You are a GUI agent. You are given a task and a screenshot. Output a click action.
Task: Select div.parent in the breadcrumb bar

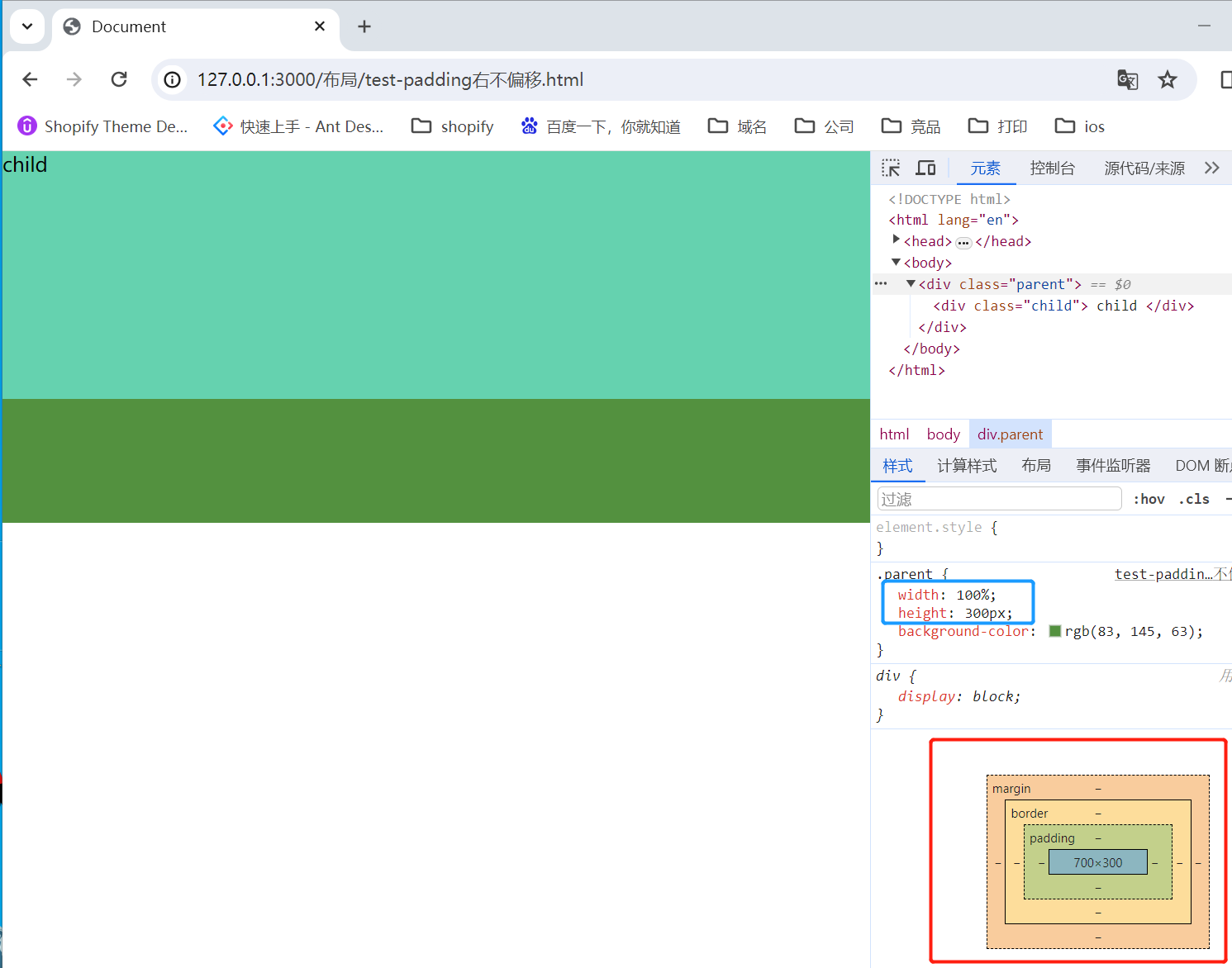pos(1010,434)
